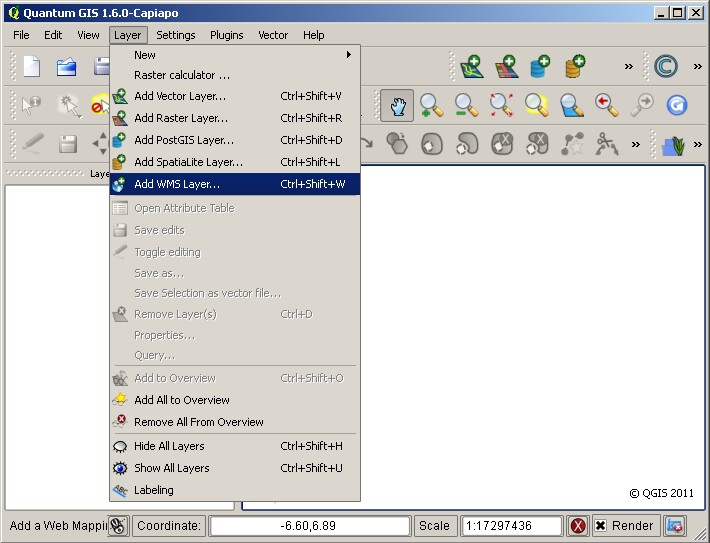Click the Zoom Next icon
Viewport: 710px width, 543px height.
pos(642,106)
